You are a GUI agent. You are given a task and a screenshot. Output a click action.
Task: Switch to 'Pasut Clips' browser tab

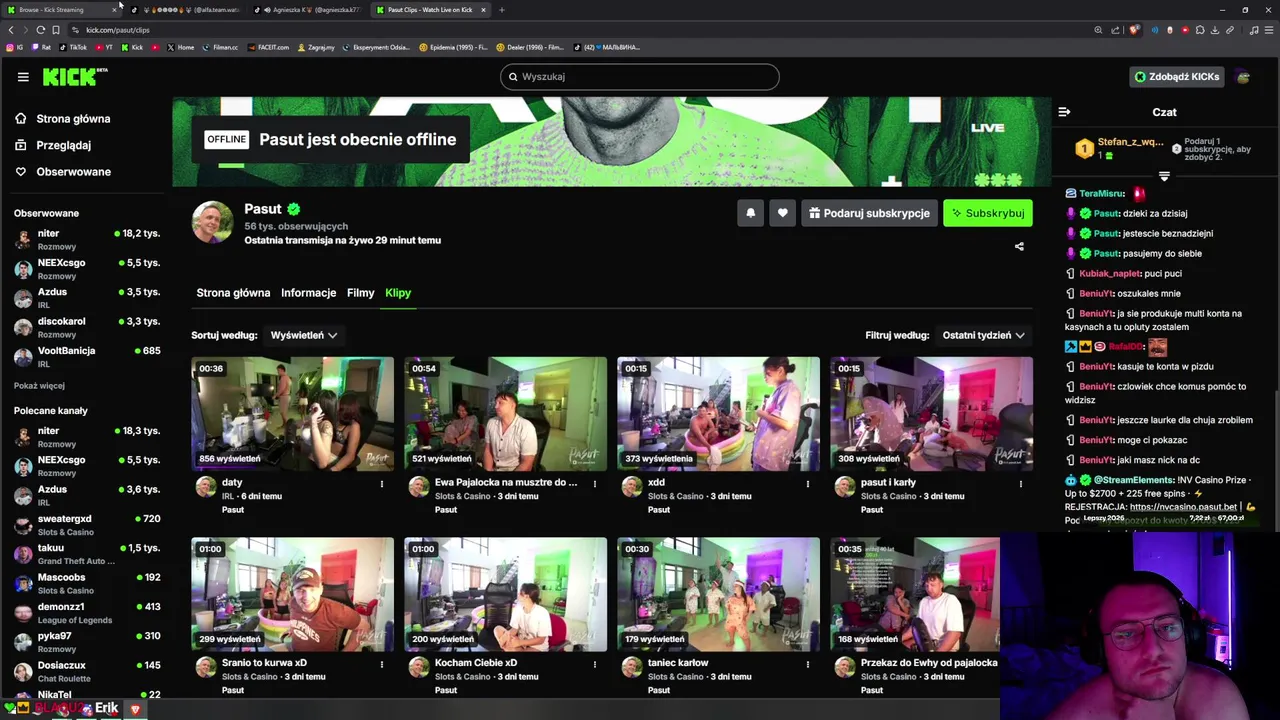click(x=430, y=10)
